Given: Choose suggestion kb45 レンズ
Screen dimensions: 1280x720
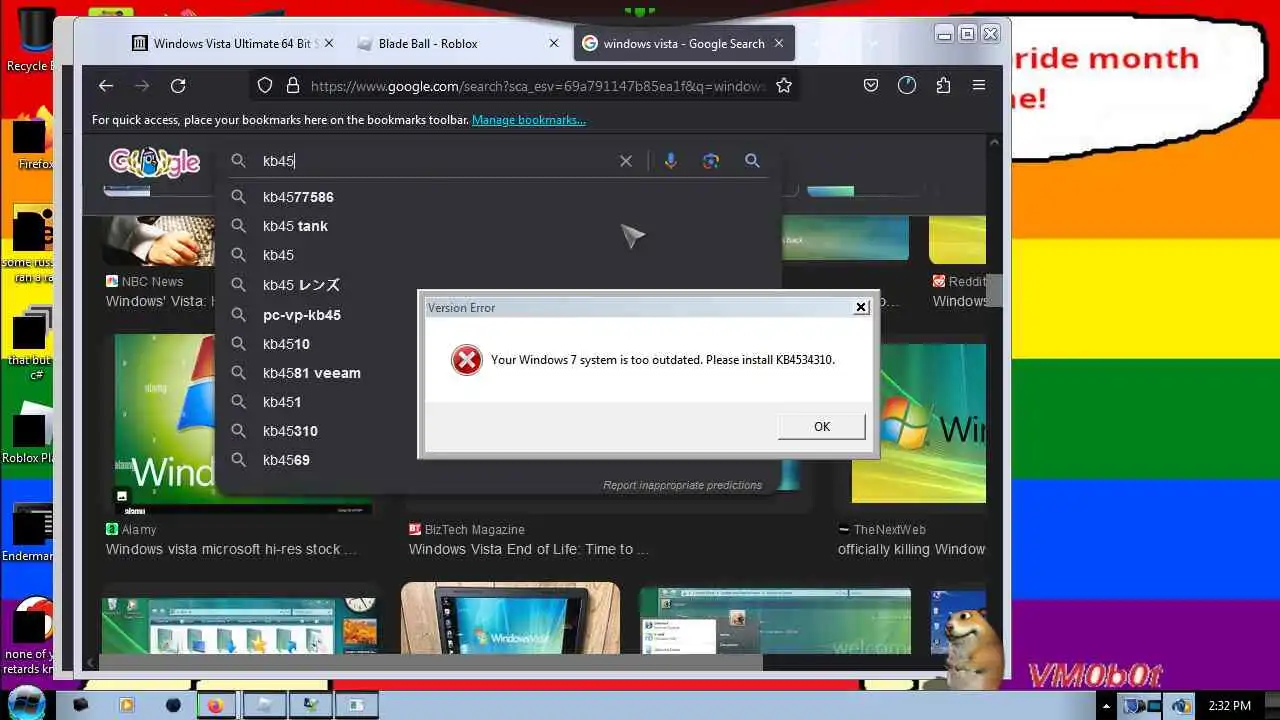Looking at the screenshot, I should coord(498,285).
